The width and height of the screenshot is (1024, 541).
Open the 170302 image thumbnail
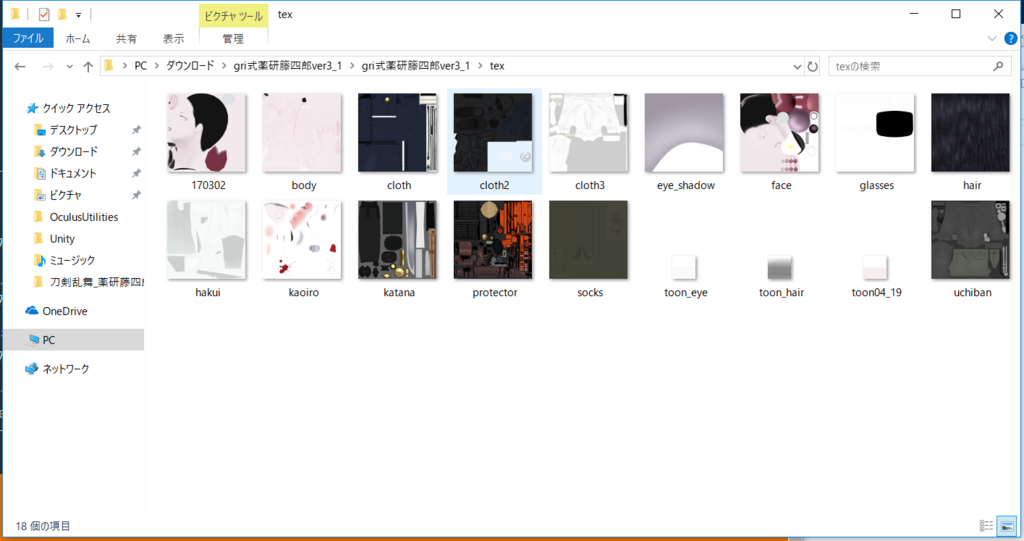206,133
